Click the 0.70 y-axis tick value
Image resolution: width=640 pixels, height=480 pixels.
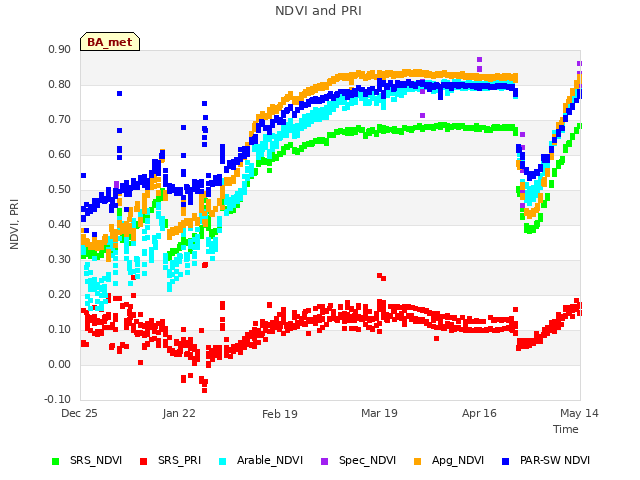pos(60,120)
